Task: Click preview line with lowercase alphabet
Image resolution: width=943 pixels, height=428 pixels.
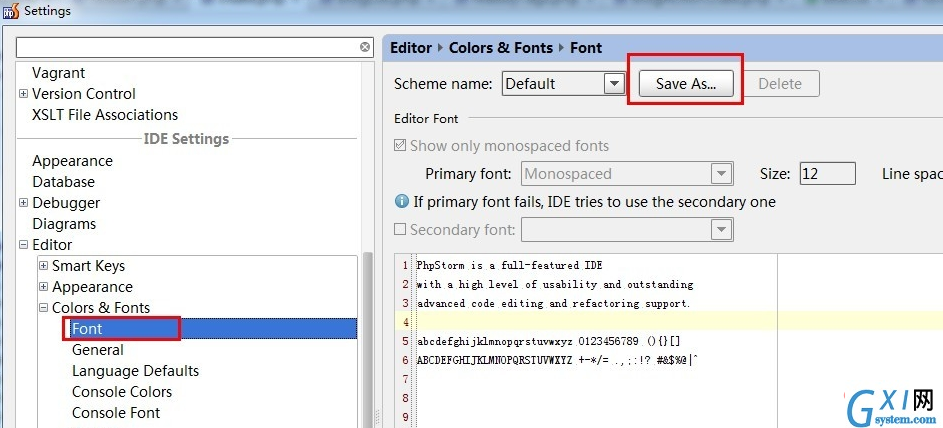Action: (548, 341)
